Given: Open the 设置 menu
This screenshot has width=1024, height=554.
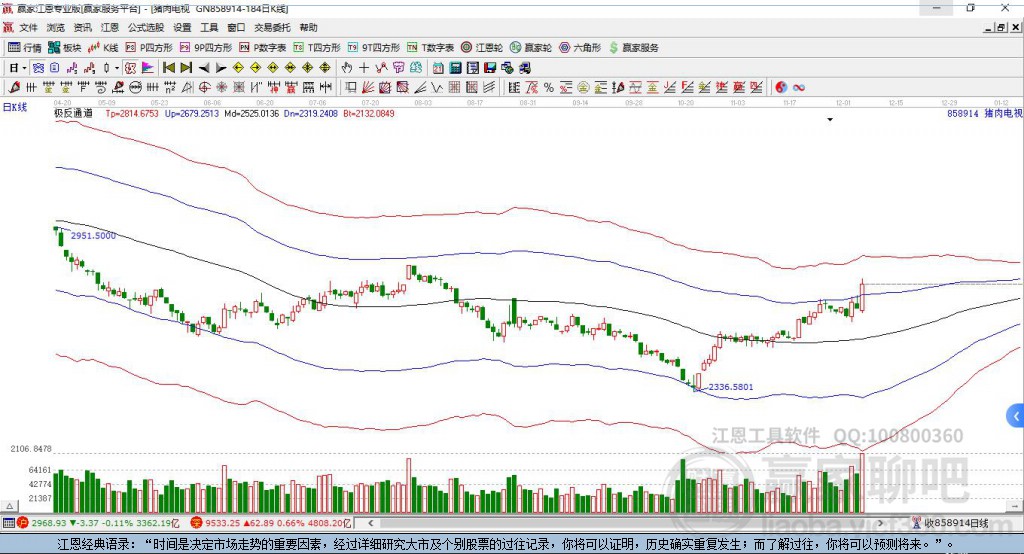Looking at the screenshot, I should 182,27.
